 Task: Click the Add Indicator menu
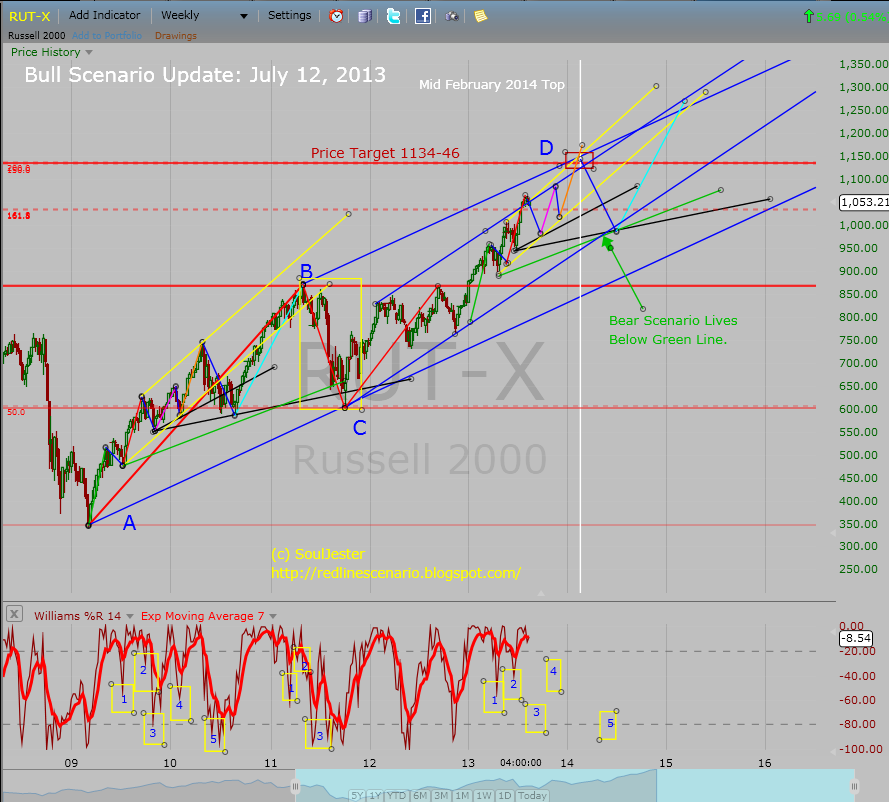(x=104, y=15)
